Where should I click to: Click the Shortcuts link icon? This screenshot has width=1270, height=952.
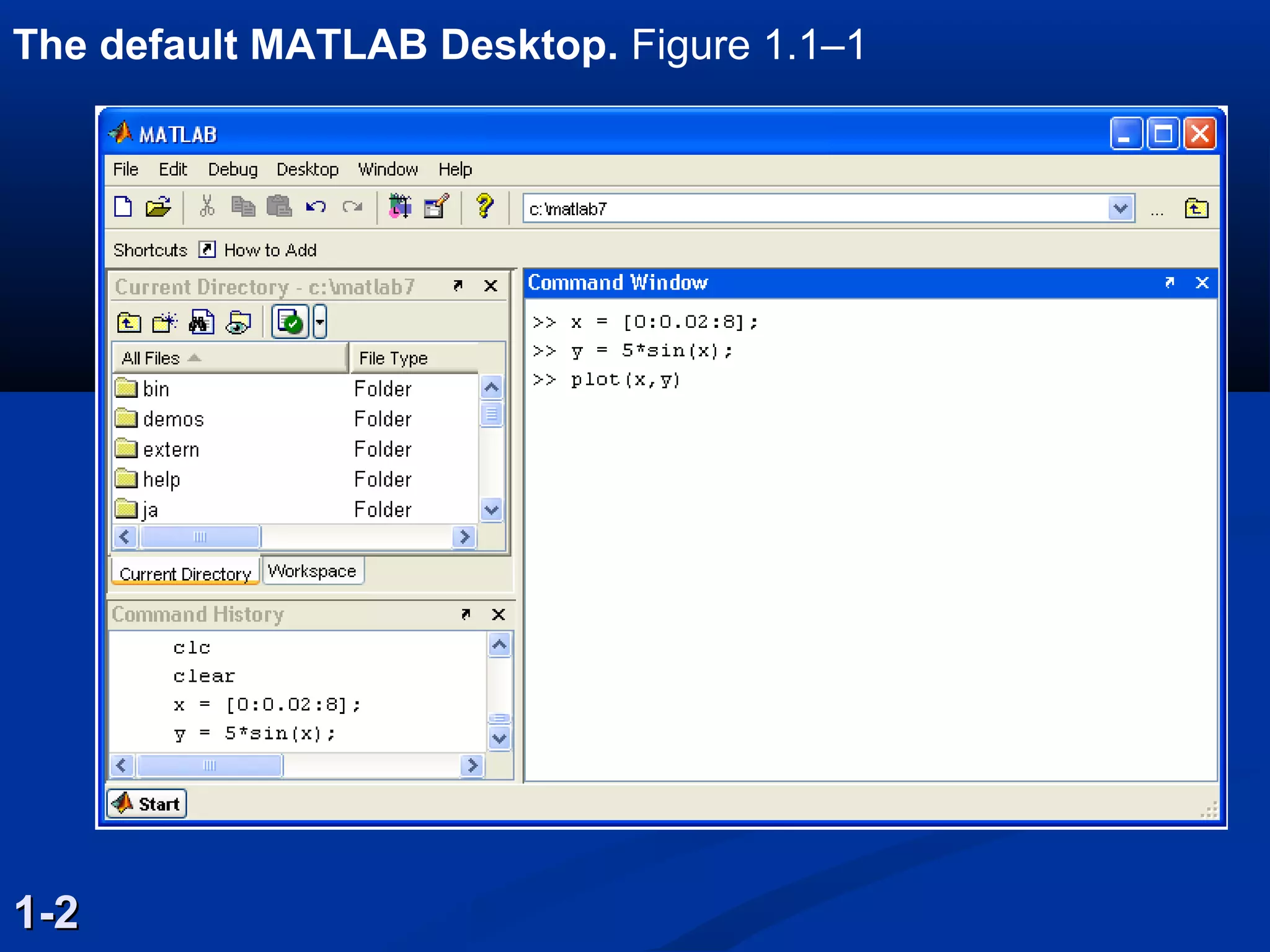coord(206,249)
